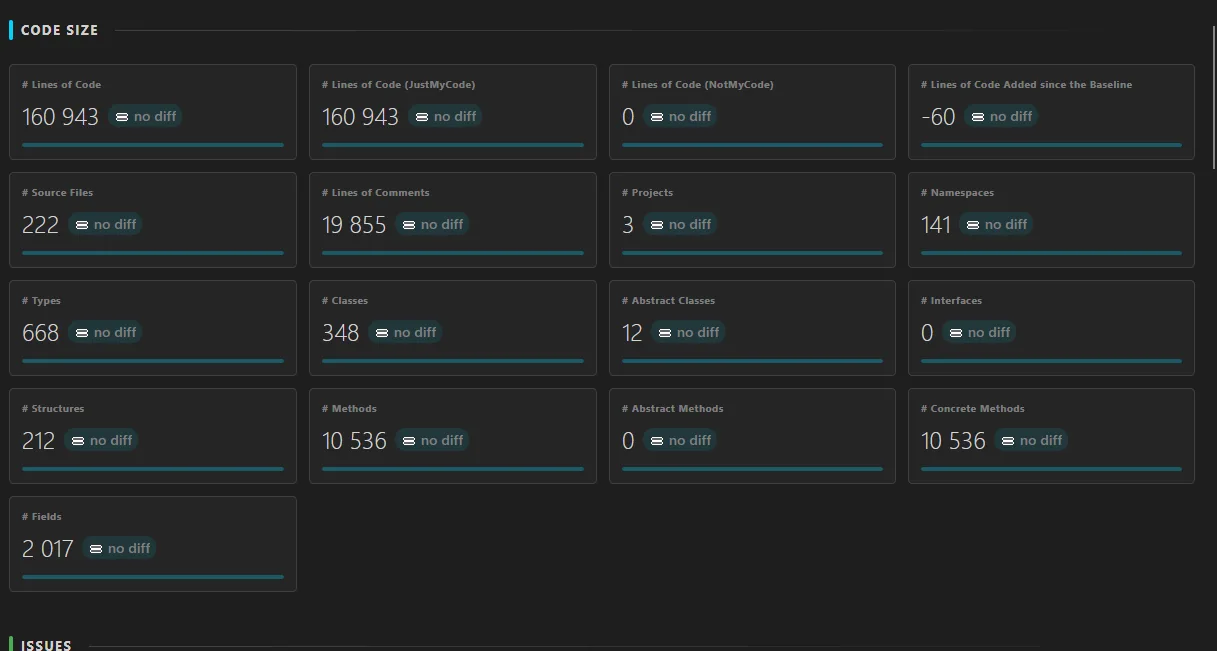Screen dimensions: 1217x651
Task: Select the 10 536 value under # Methods
Action: pos(354,441)
